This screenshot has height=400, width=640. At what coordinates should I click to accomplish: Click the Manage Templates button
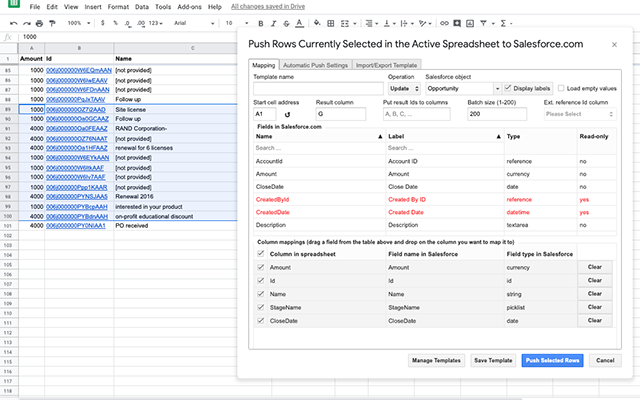(436, 359)
